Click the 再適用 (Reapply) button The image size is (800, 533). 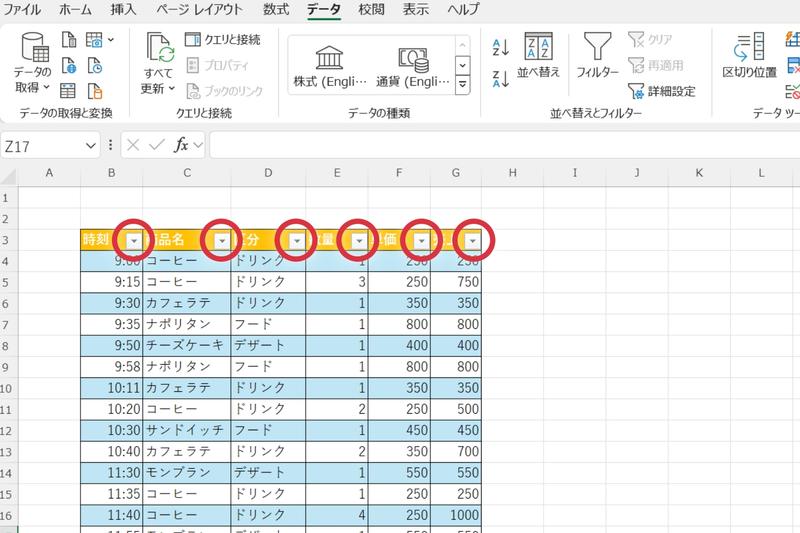pyautogui.click(x=656, y=65)
